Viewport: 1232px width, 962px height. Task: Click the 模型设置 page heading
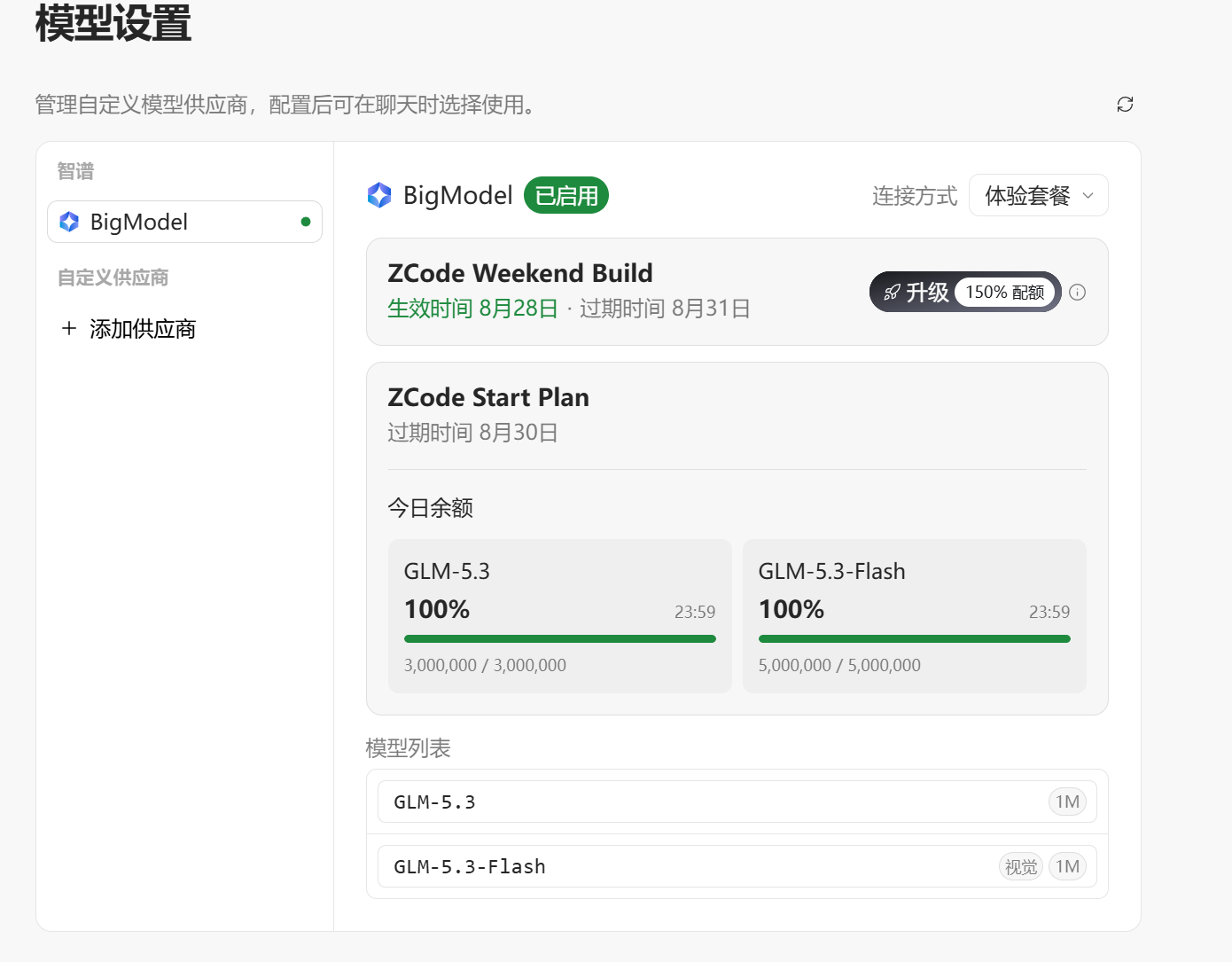pos(113,24)
